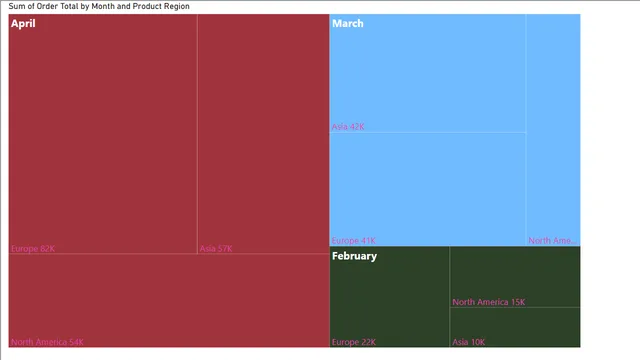Image resolution: width=640 pixels, height=360 pixels.
Task: Select the February North America 15K tile
Action: tap(515, 277)
